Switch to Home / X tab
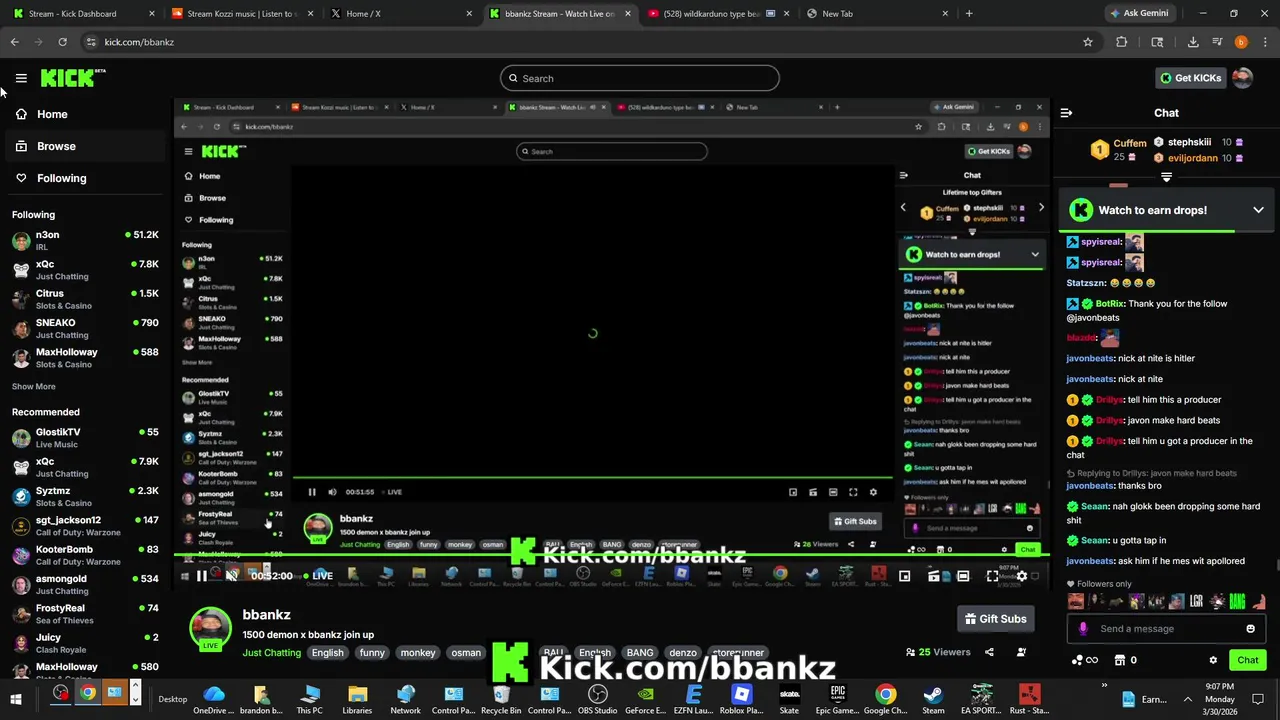Image resolution: width=1280 pixels, height=720 pixels. pyautogui.click(x=400, y=14)
